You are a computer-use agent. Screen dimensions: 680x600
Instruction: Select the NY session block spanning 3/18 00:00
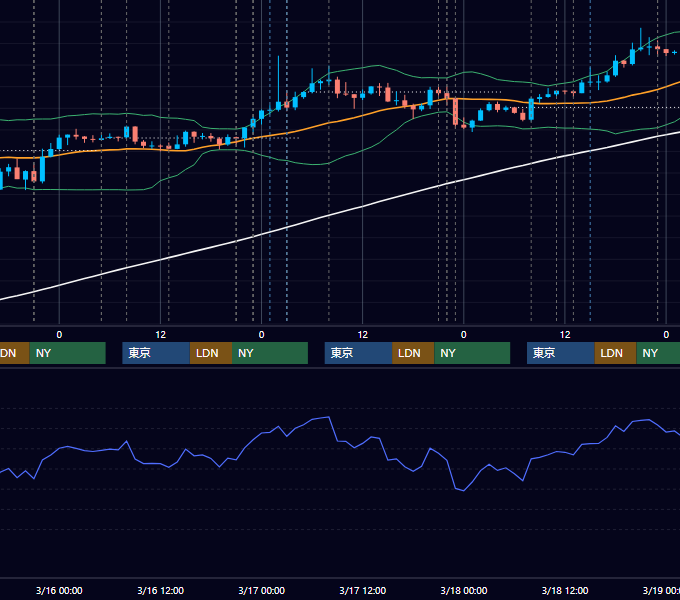click(472, 353)
